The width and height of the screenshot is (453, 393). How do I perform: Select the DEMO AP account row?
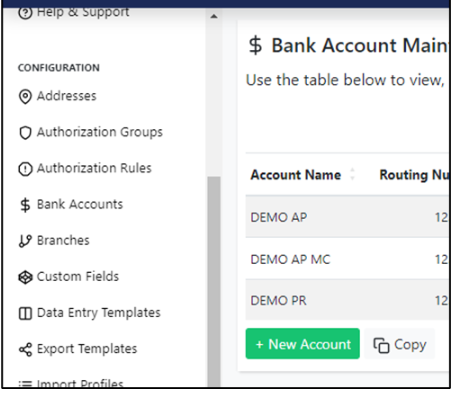(347, 217)
